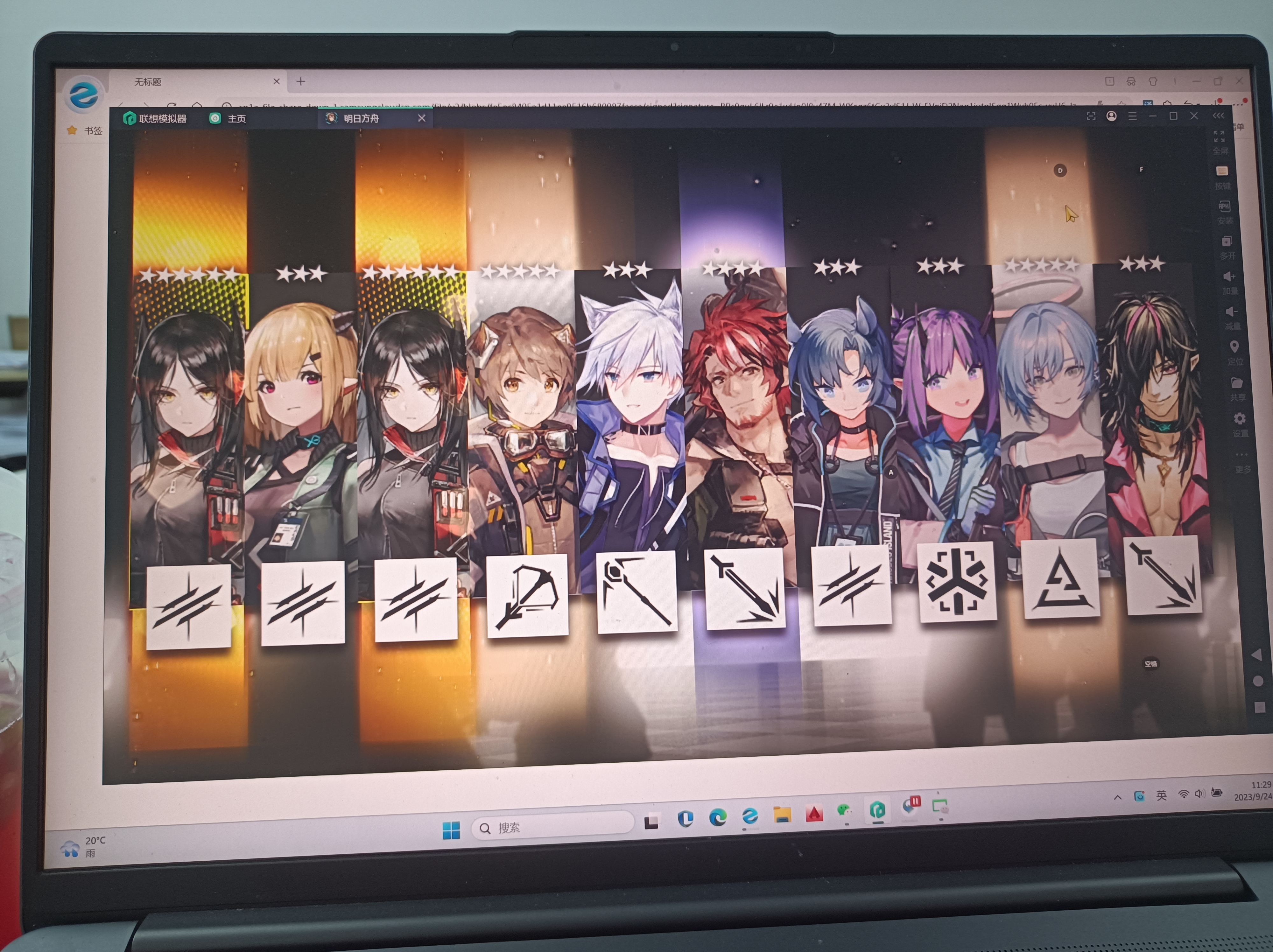
Task: Open a new browser tab with plus button
Action: coord(300,81)
